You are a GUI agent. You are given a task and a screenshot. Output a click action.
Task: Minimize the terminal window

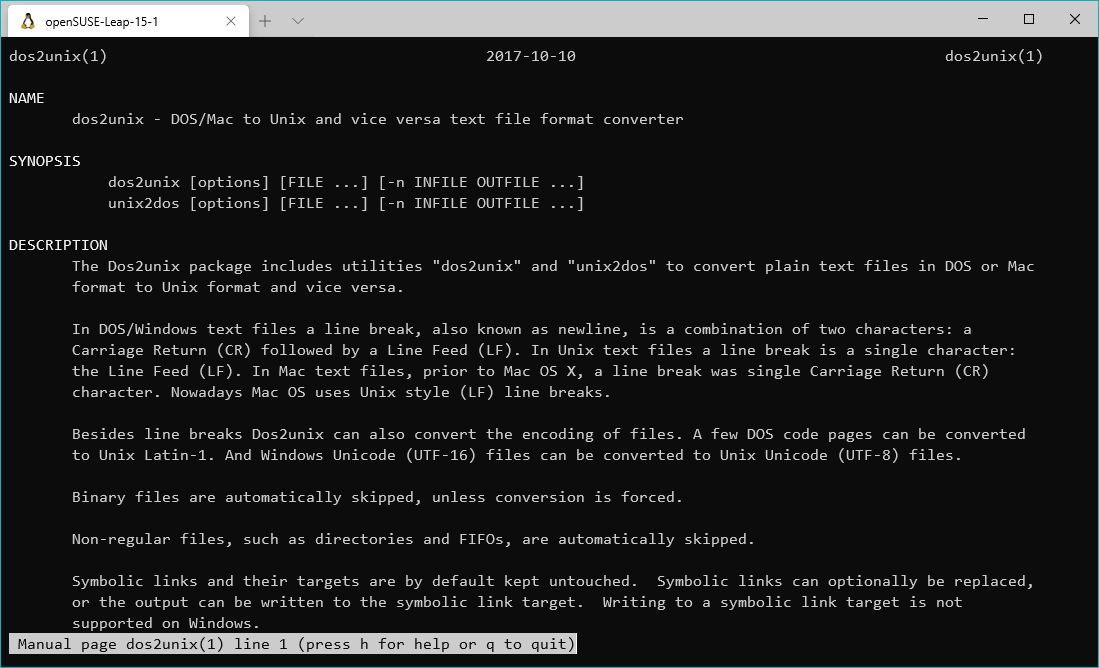[983, 19]
